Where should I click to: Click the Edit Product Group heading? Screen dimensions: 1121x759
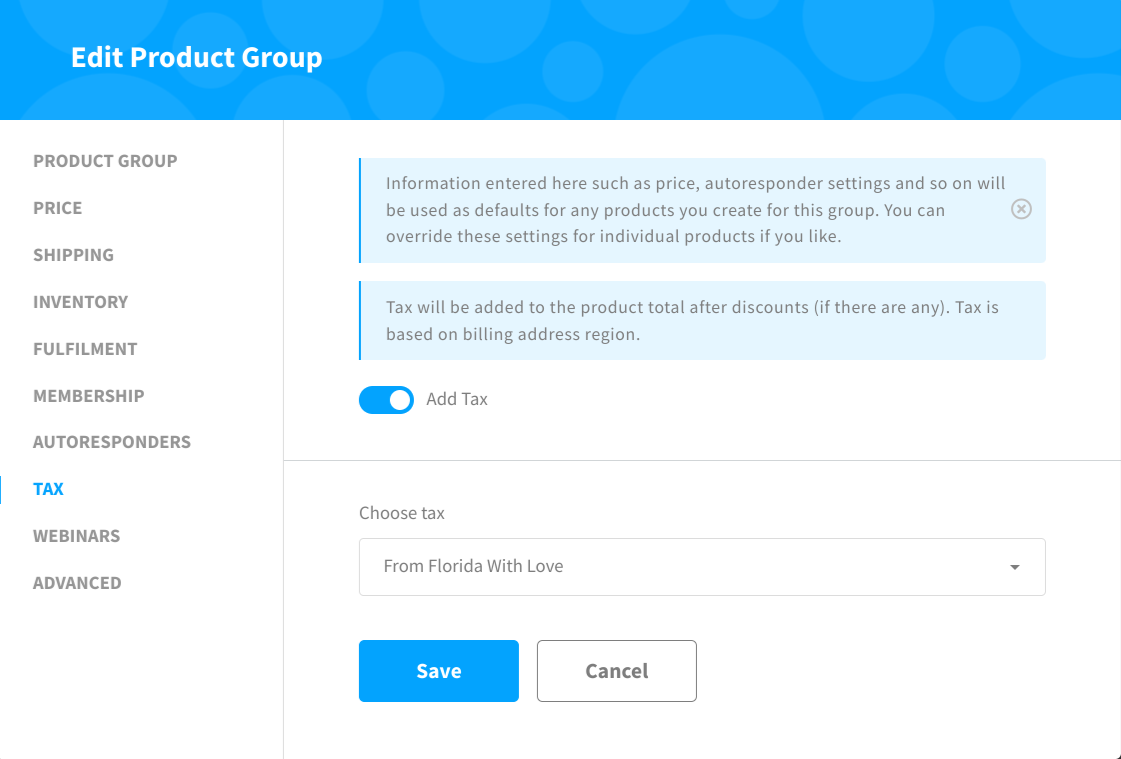click(197, 57)
